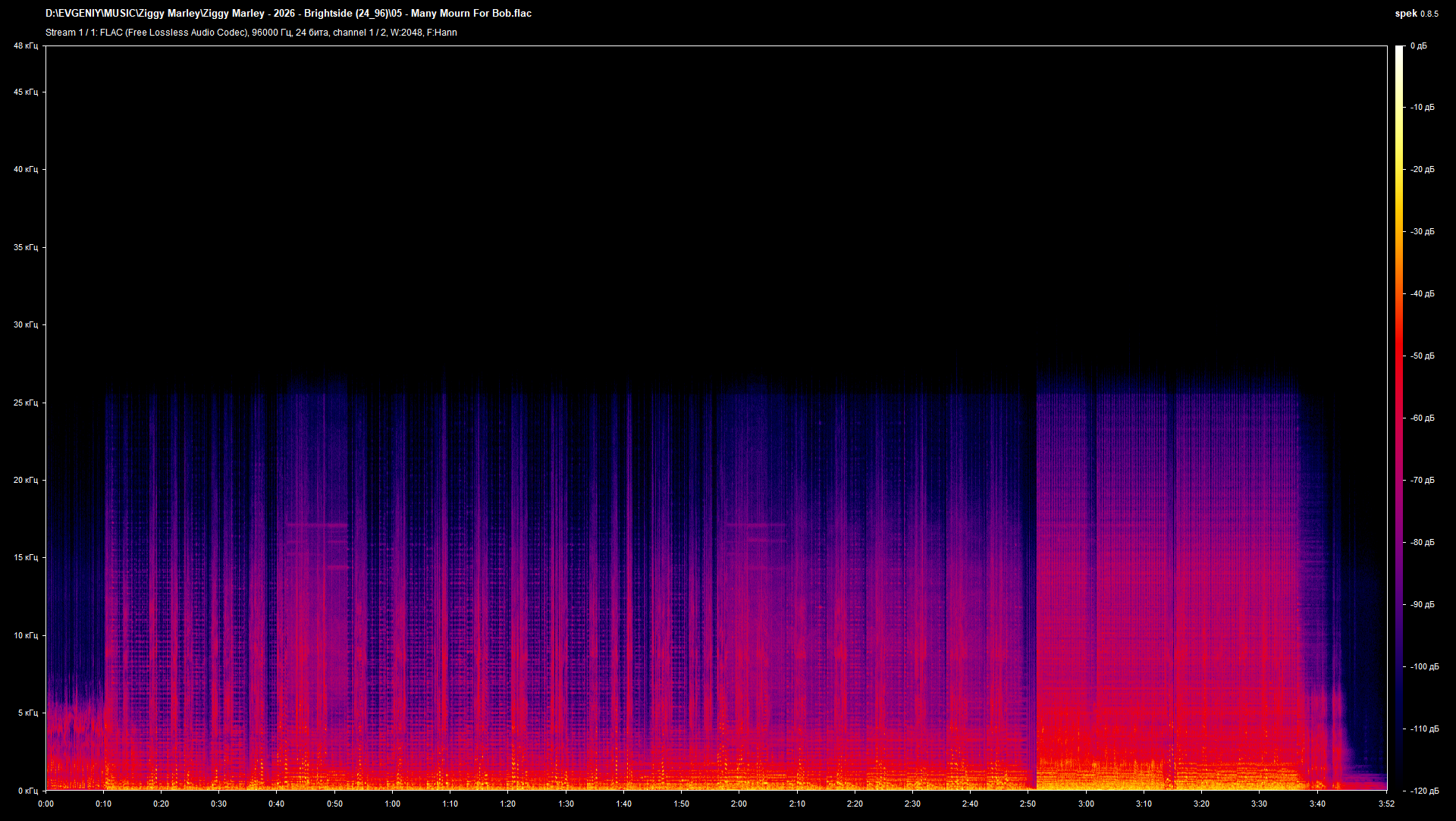Click the file path title ending 'Many Mourn For Bob.flac'
The image size is (1456, 821).
coord(288,14)
